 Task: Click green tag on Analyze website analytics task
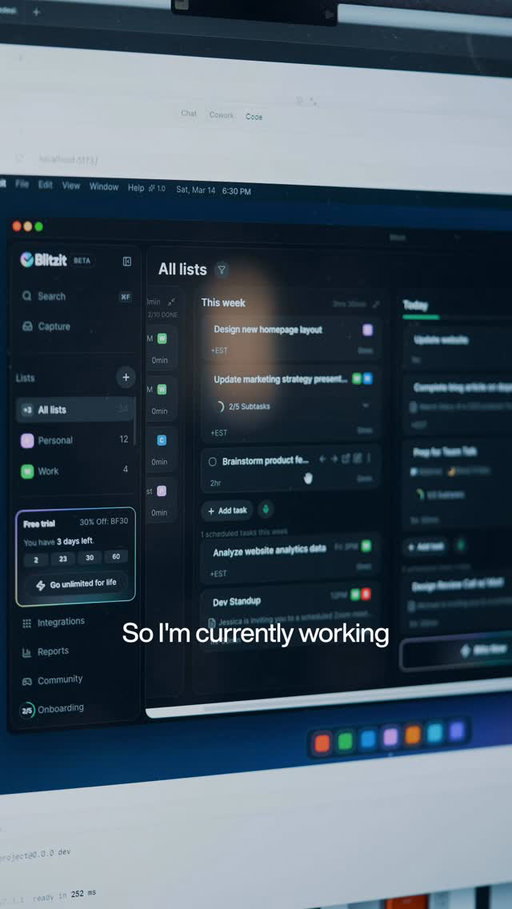[366, 546]
